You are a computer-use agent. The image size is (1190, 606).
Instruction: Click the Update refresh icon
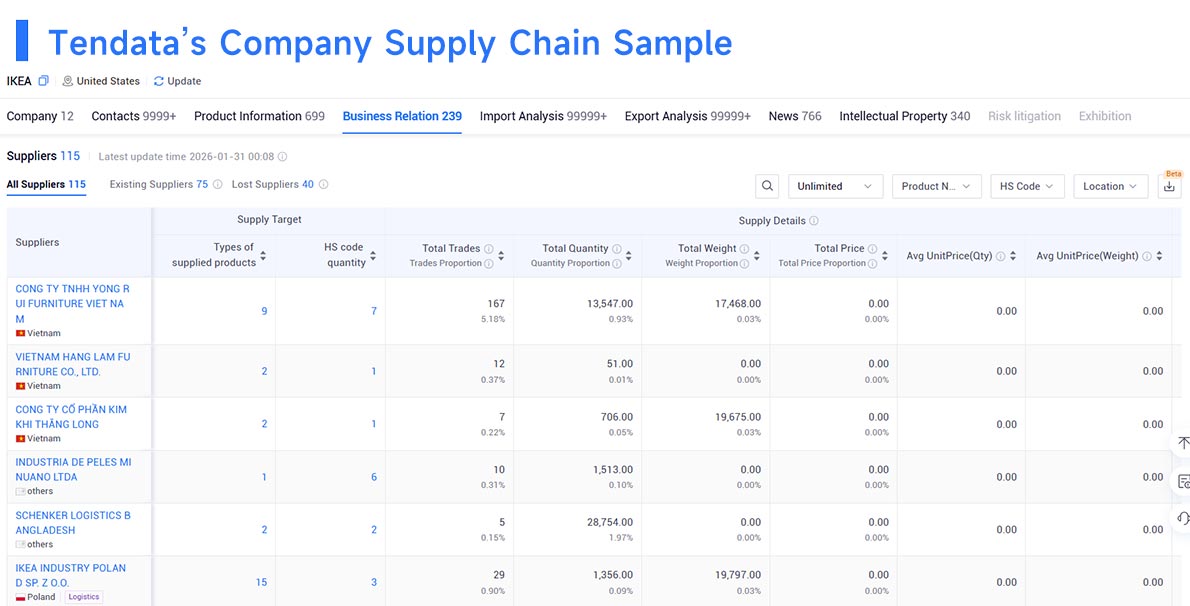[159, 81]
